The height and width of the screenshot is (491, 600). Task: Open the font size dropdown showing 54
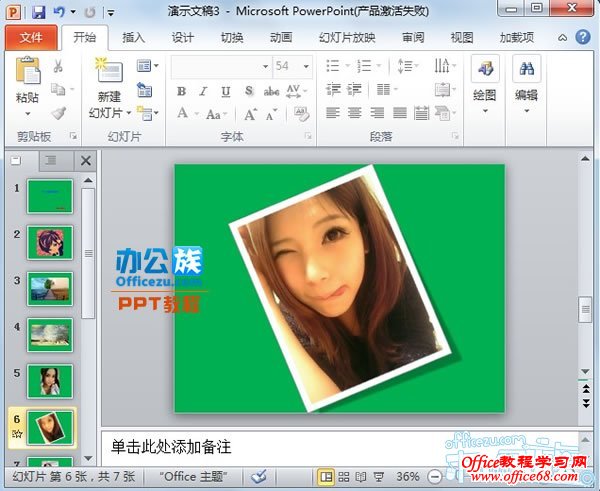click(x=306, y=66)
